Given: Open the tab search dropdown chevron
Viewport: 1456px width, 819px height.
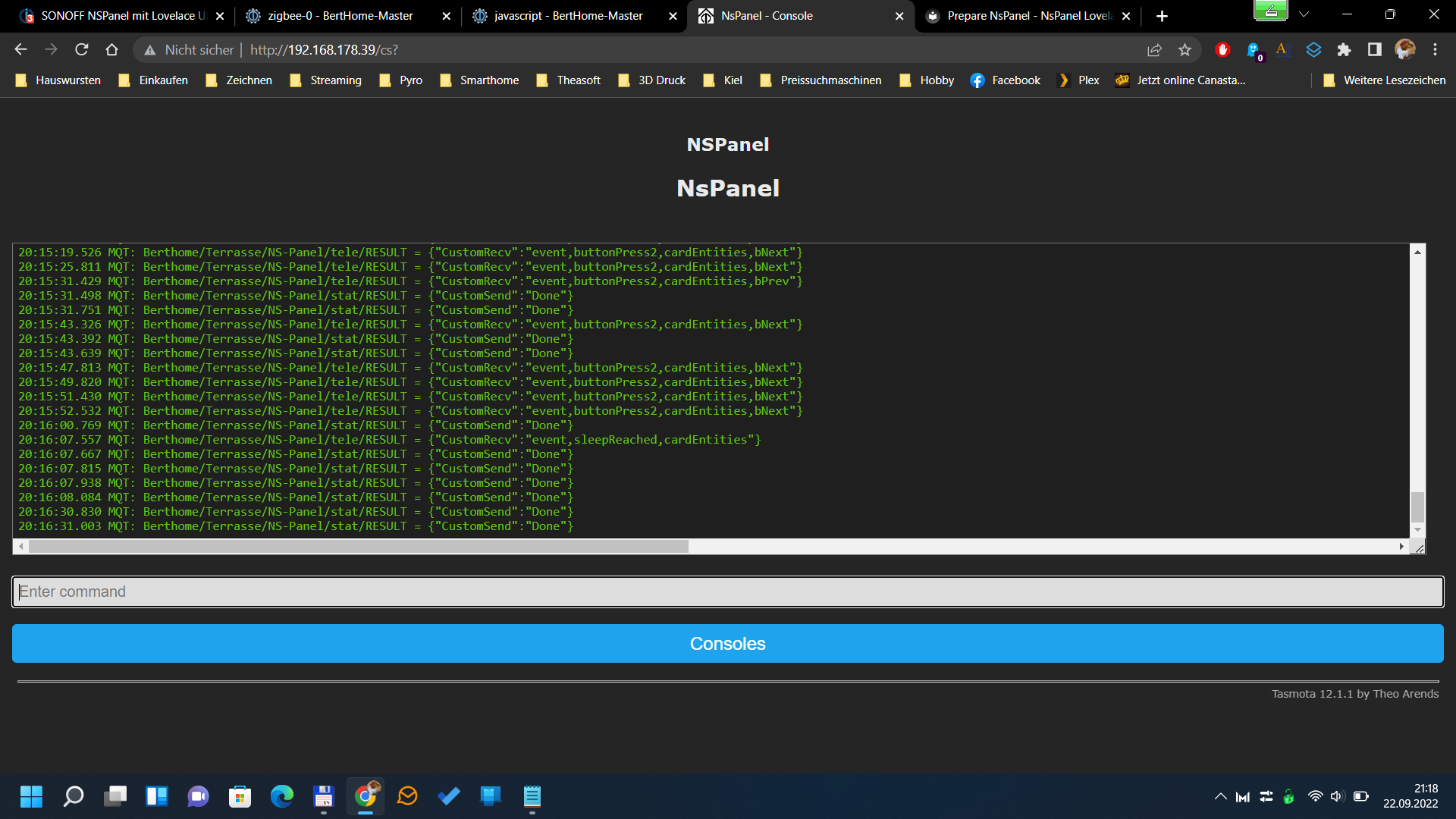Looking at the screenshot, I should [1304, 14].
